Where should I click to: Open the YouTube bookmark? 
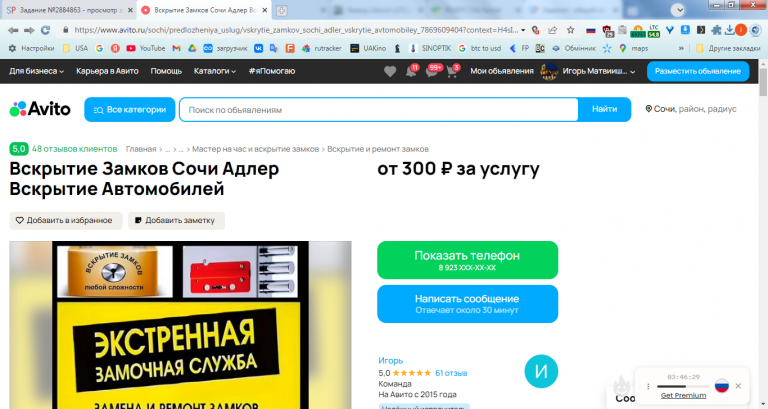(x=145, y=48)
